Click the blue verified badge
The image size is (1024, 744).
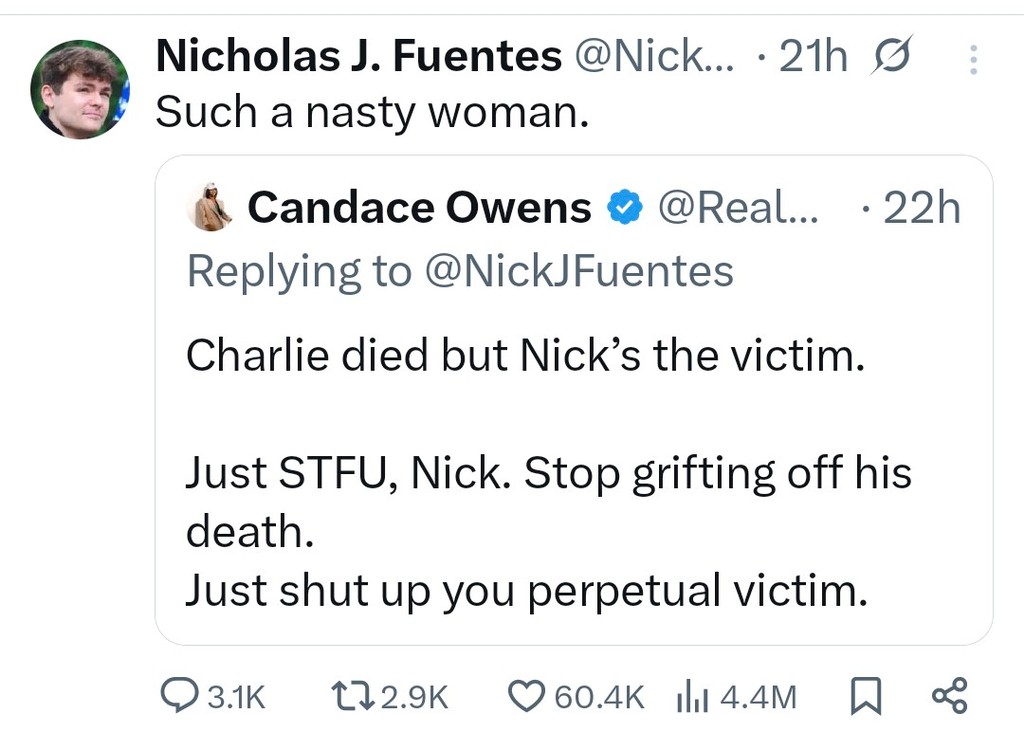coord(625,208)
